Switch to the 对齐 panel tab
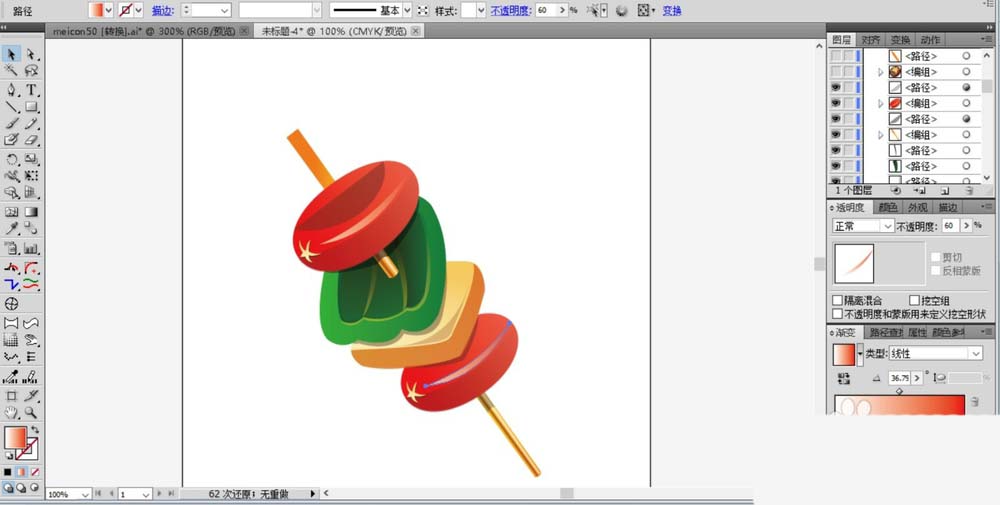The image size is (1000, 505). pyautogui.click(x=871, y=40)
